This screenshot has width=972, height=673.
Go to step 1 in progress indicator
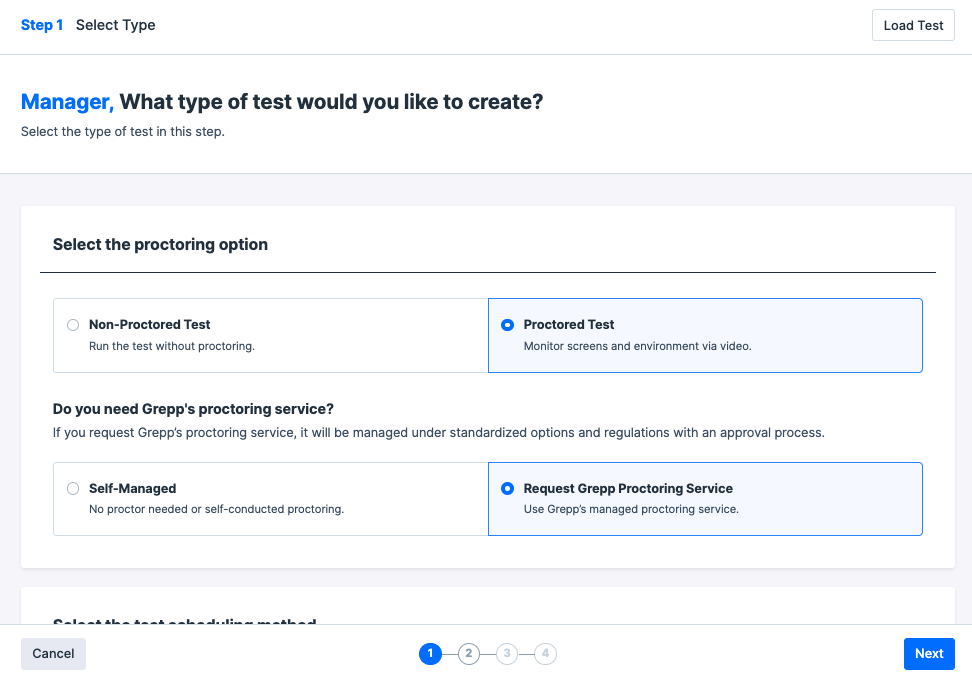(x=430, y=654)
